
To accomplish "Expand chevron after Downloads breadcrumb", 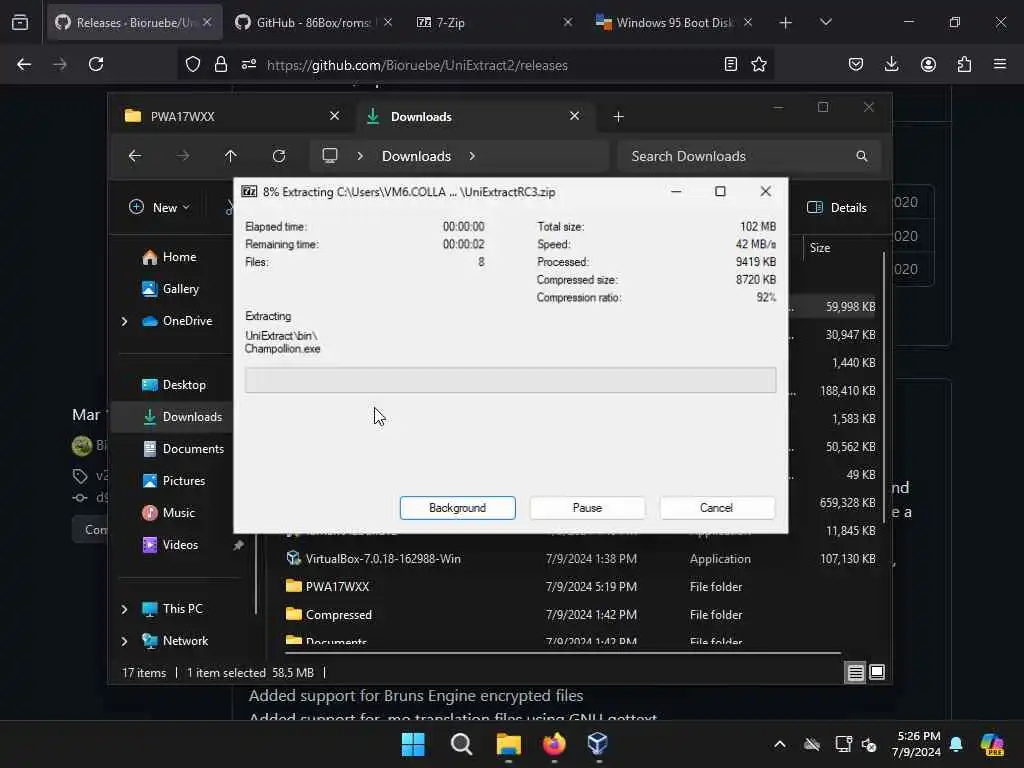I will tap(472, 156).
